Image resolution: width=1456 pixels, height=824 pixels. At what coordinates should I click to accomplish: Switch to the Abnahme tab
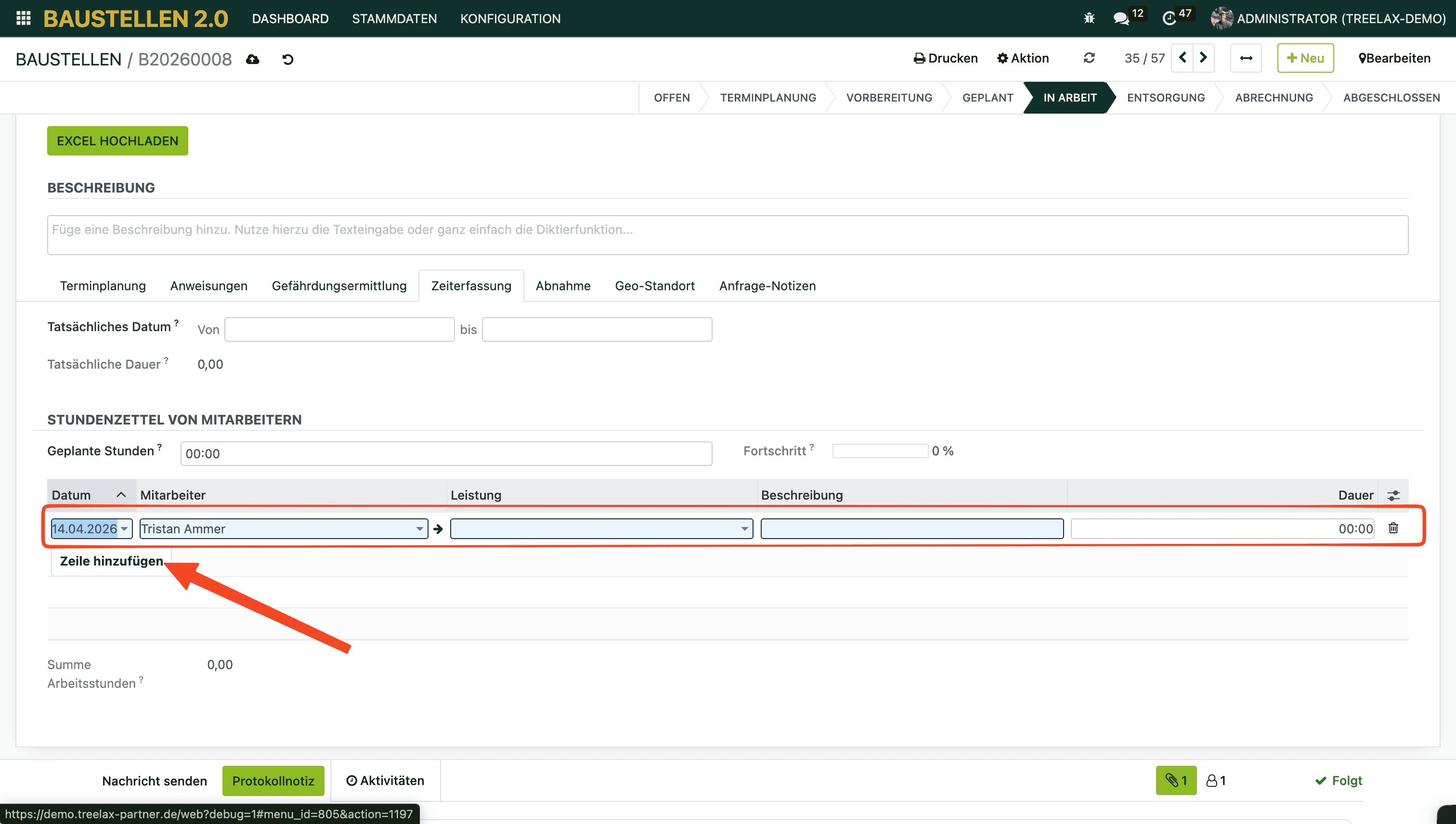coord(563,286)
